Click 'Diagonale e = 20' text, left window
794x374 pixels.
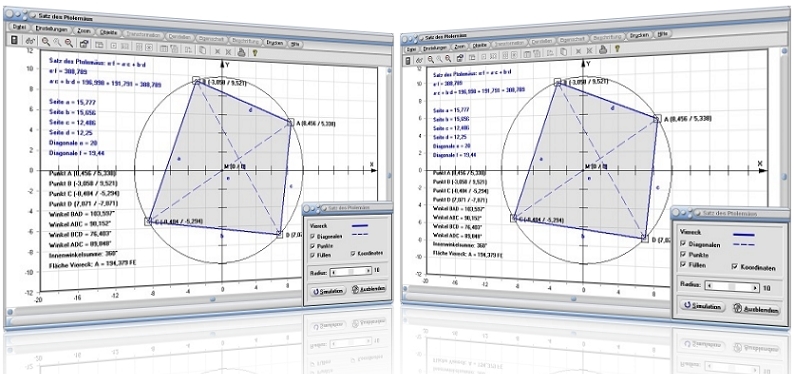[x=74, y=143]
